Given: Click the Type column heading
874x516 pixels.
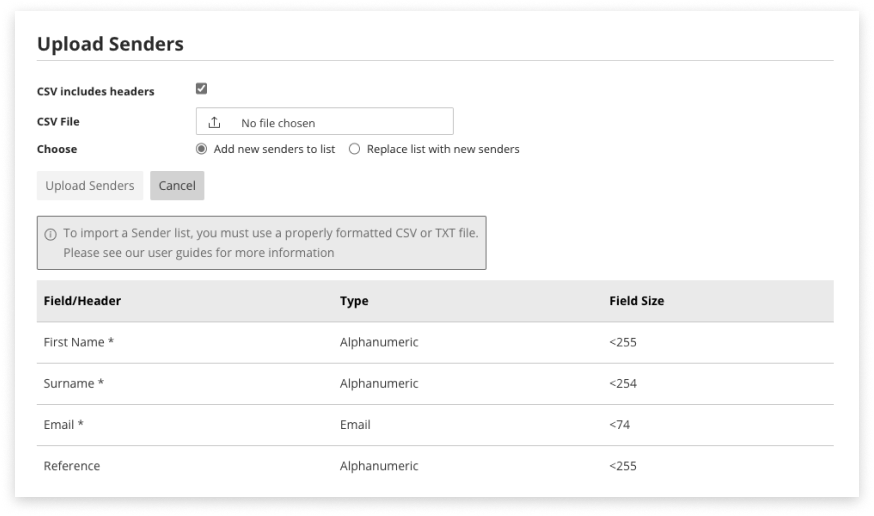Looking at the screenshot, I should point(354,301).
